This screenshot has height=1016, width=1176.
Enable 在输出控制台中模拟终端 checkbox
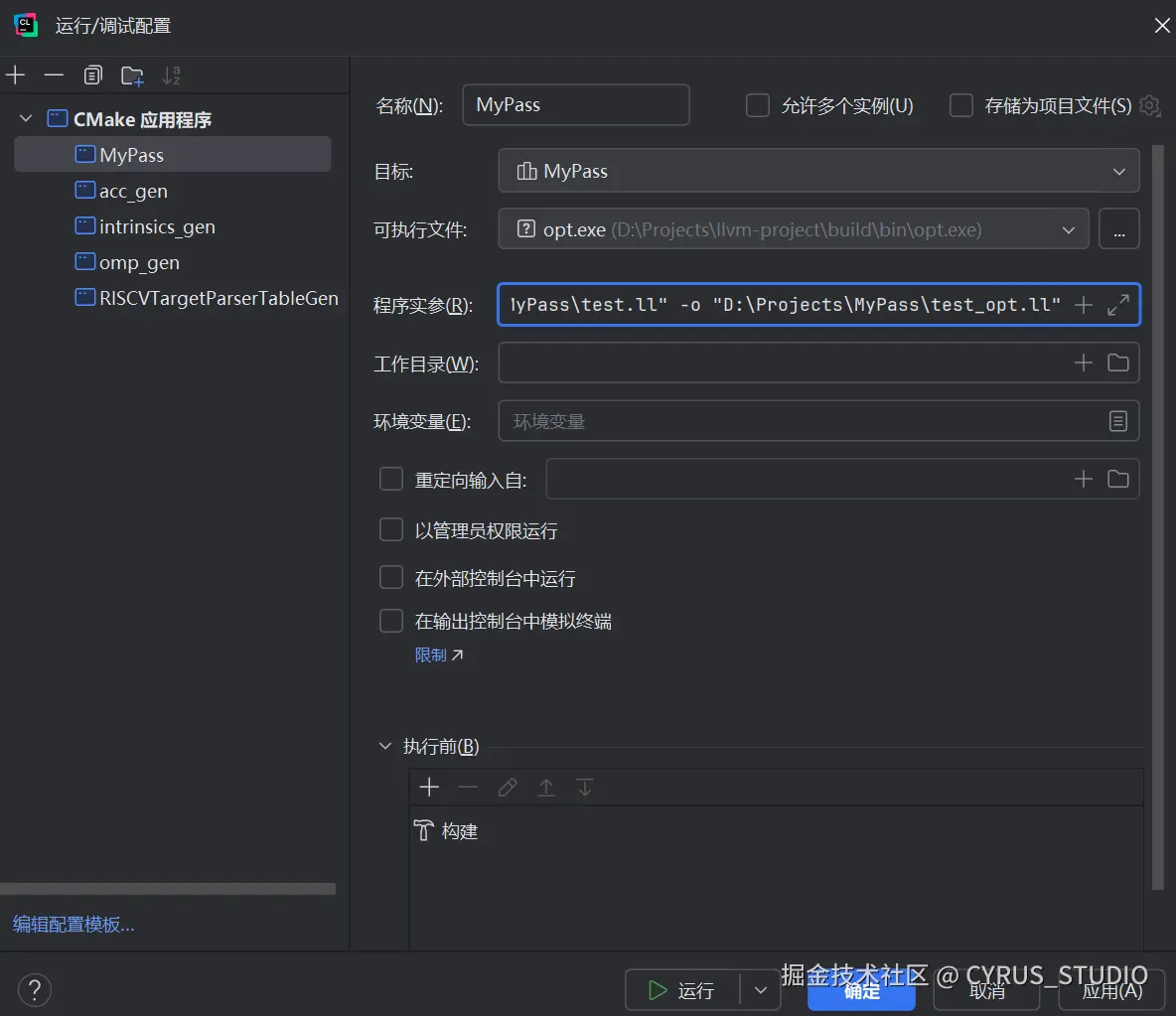click(390, 621)
